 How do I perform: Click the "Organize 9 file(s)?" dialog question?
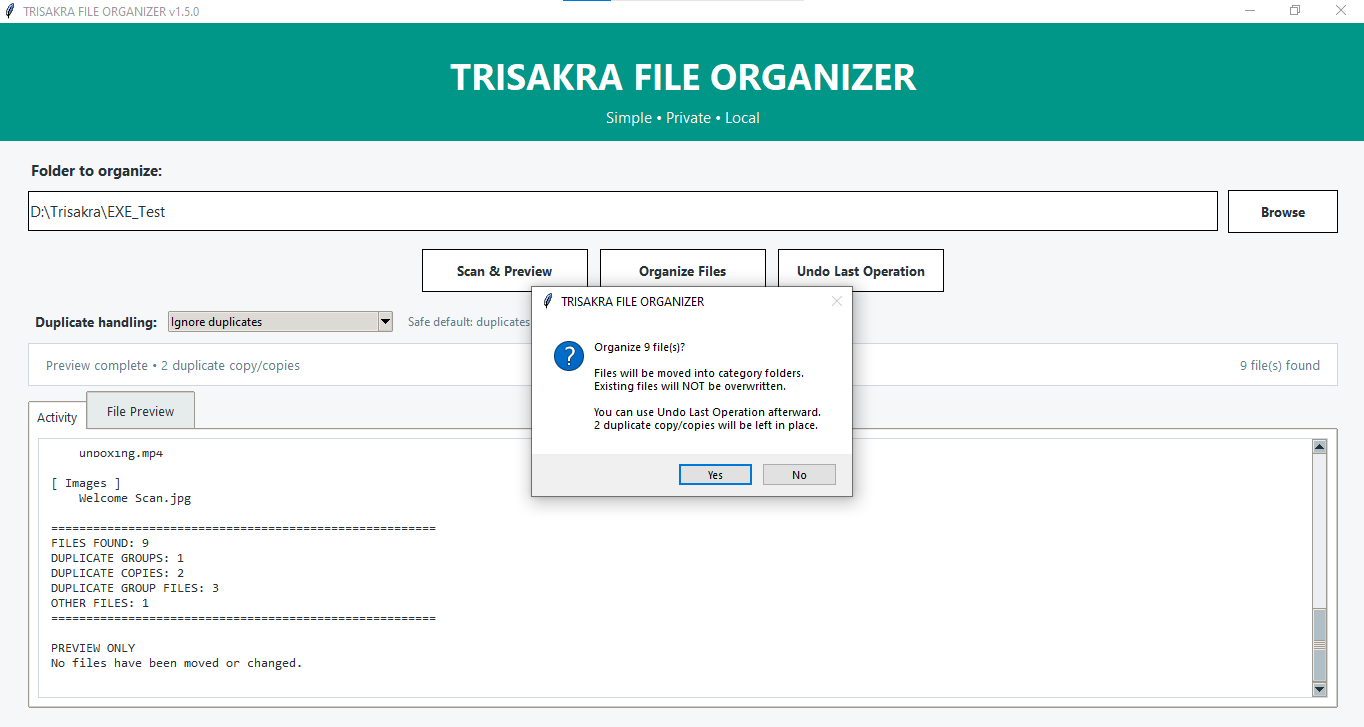click(640, 348)
